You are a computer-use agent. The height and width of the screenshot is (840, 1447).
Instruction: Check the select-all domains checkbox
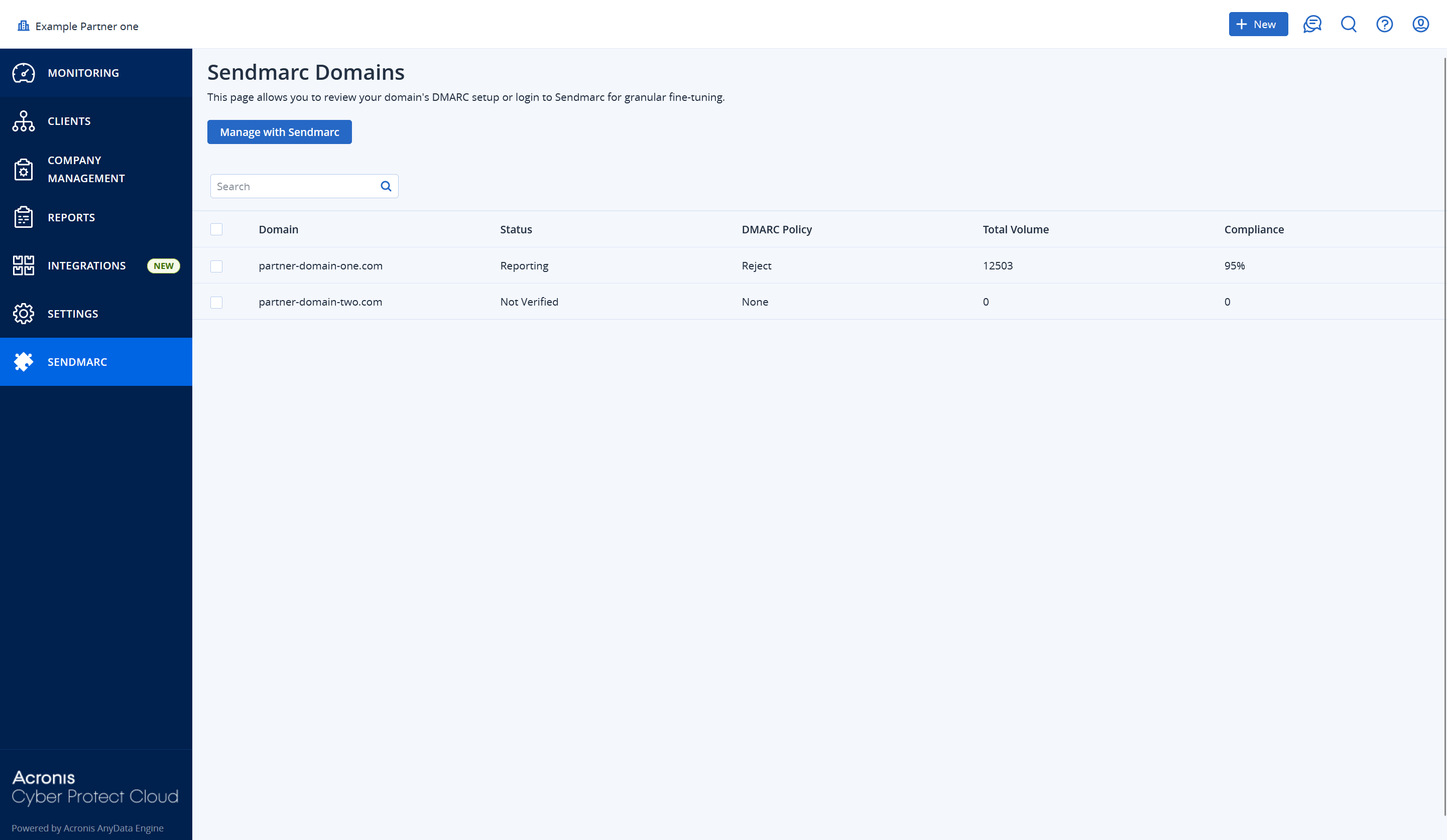coord(216,229)
